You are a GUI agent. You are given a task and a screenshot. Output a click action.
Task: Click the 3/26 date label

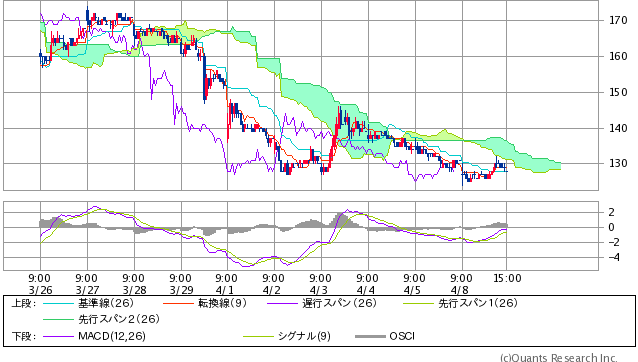tap(40, 290)
